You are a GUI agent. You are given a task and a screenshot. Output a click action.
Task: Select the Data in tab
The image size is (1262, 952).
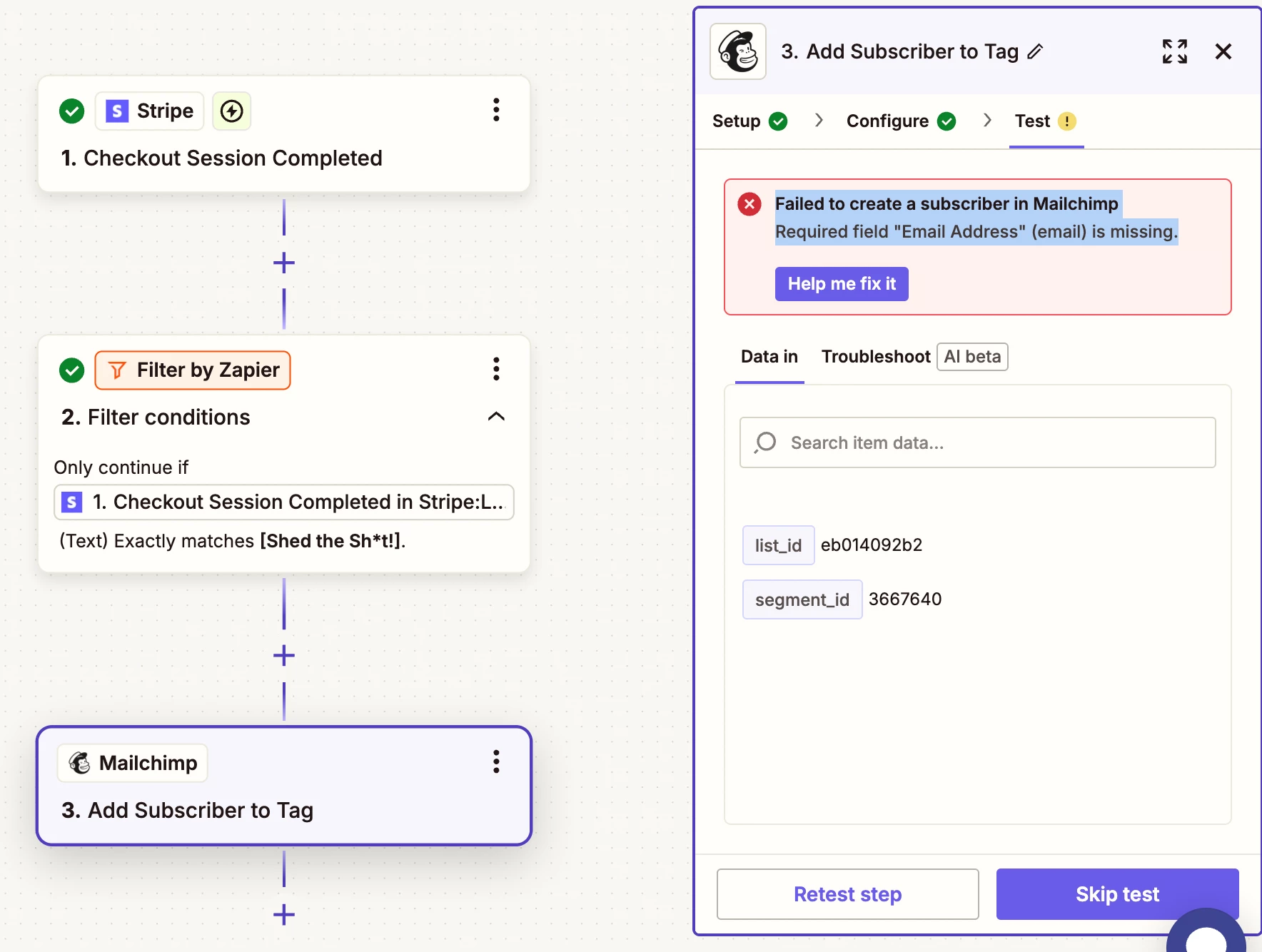click(769, 357)
